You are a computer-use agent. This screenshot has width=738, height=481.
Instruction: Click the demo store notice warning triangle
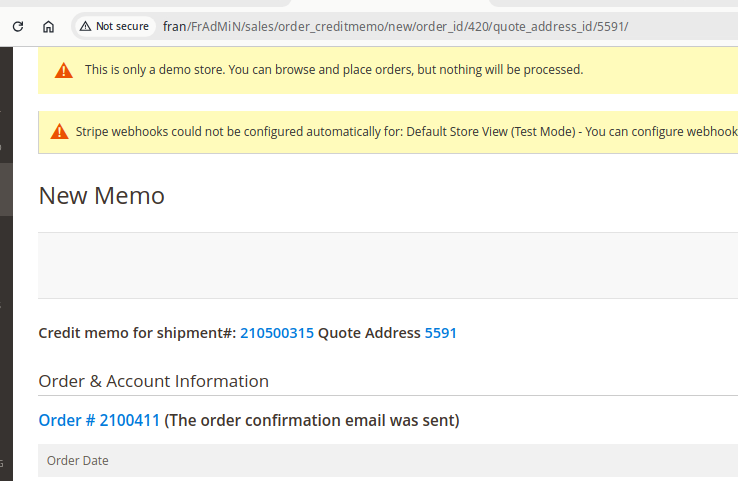pyautogui.click(x=64, y=70)
